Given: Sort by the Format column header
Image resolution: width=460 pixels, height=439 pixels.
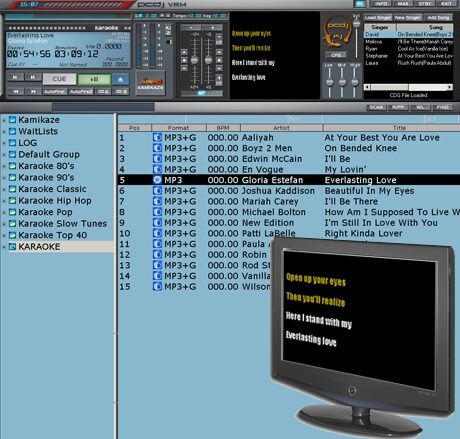Looking at the screenshot, I should pos(179,128).
